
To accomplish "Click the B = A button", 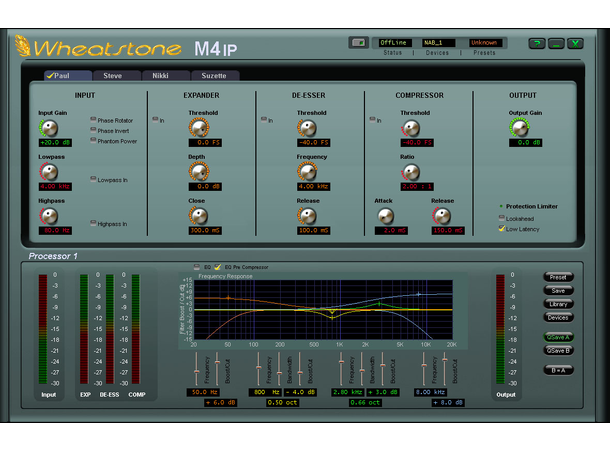I will [558, 370].
